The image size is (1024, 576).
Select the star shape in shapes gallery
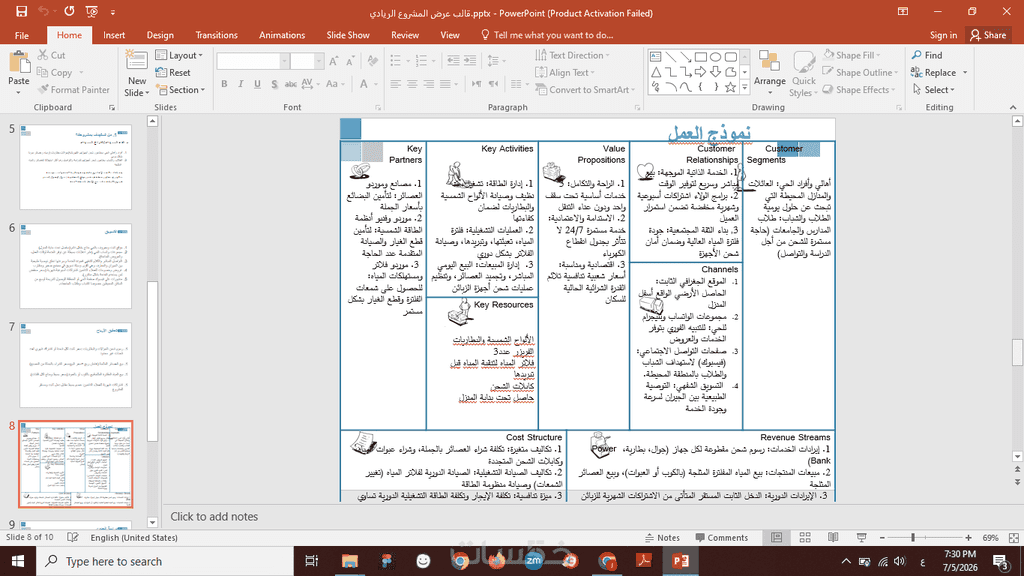pyautogui.click(x=731, y=87)
